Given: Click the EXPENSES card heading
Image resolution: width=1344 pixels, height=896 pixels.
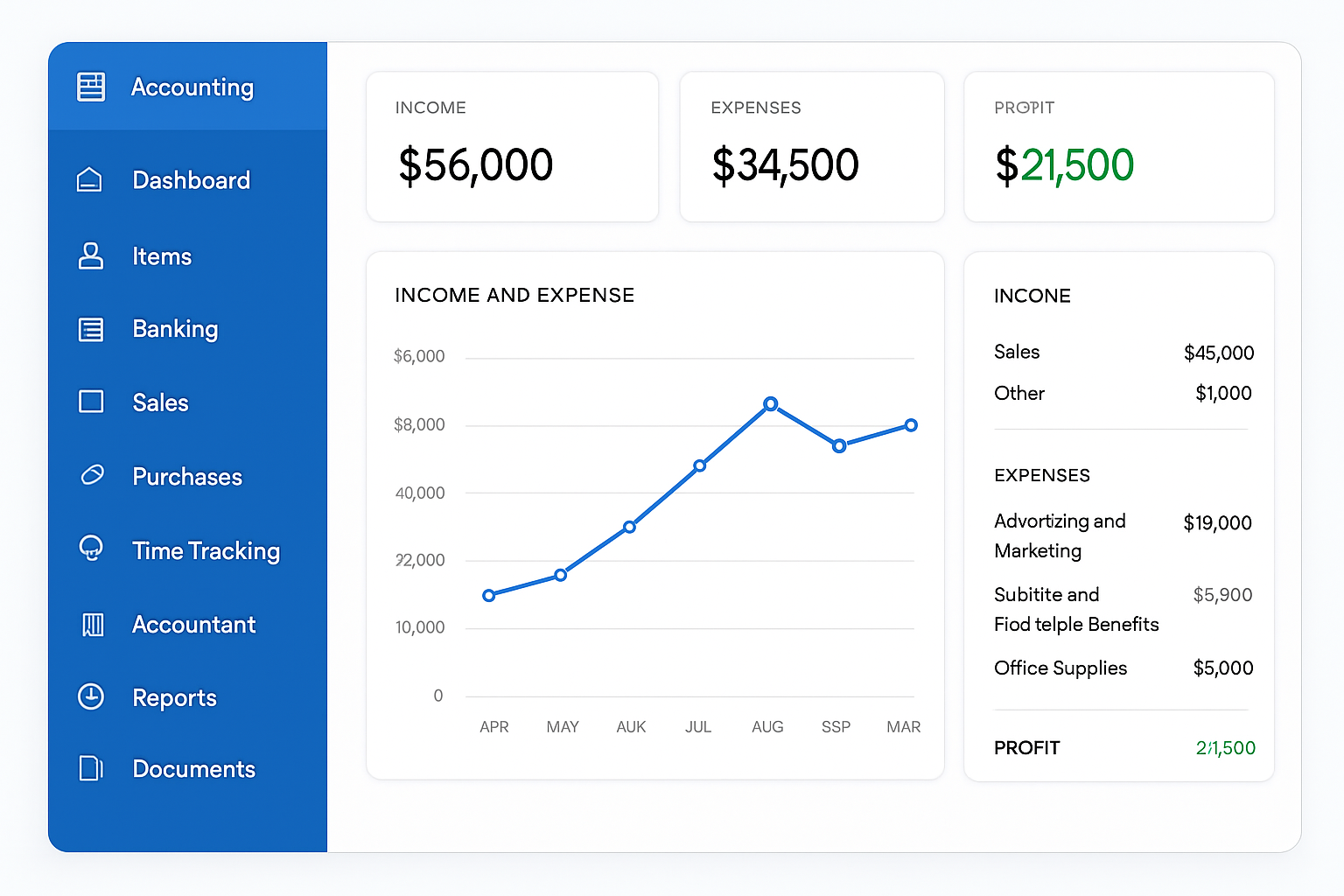Looking at the screenshot, I should (x=756, y=108).
